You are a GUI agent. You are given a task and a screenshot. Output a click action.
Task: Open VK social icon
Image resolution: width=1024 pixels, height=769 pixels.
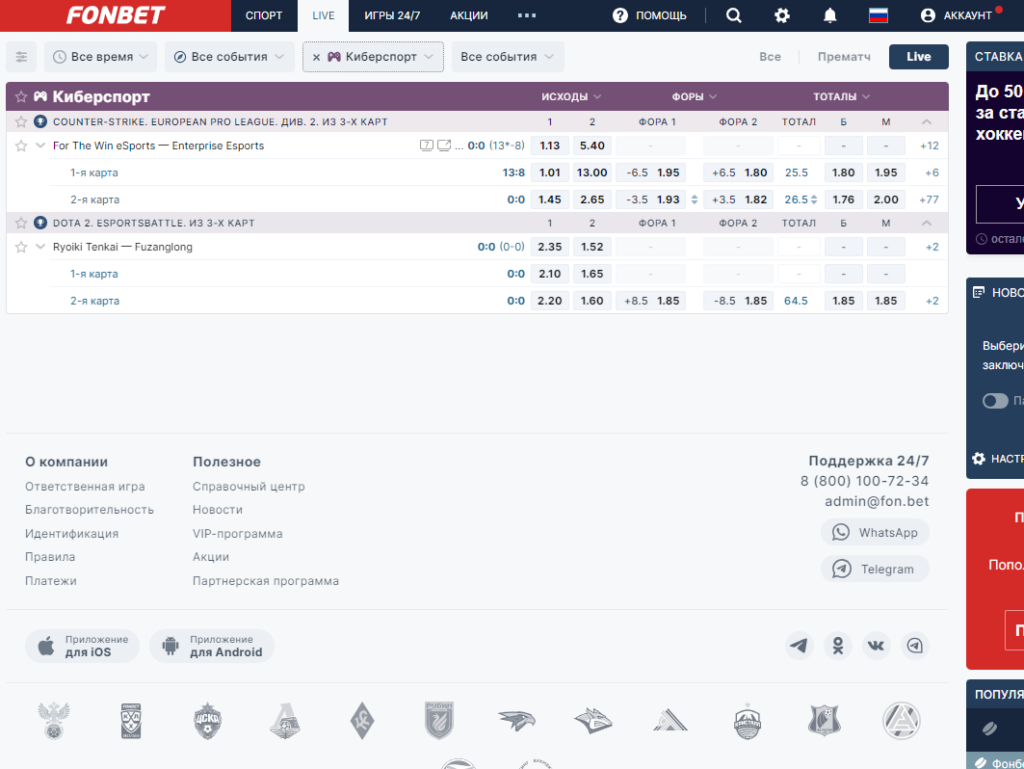coord(876,646)
